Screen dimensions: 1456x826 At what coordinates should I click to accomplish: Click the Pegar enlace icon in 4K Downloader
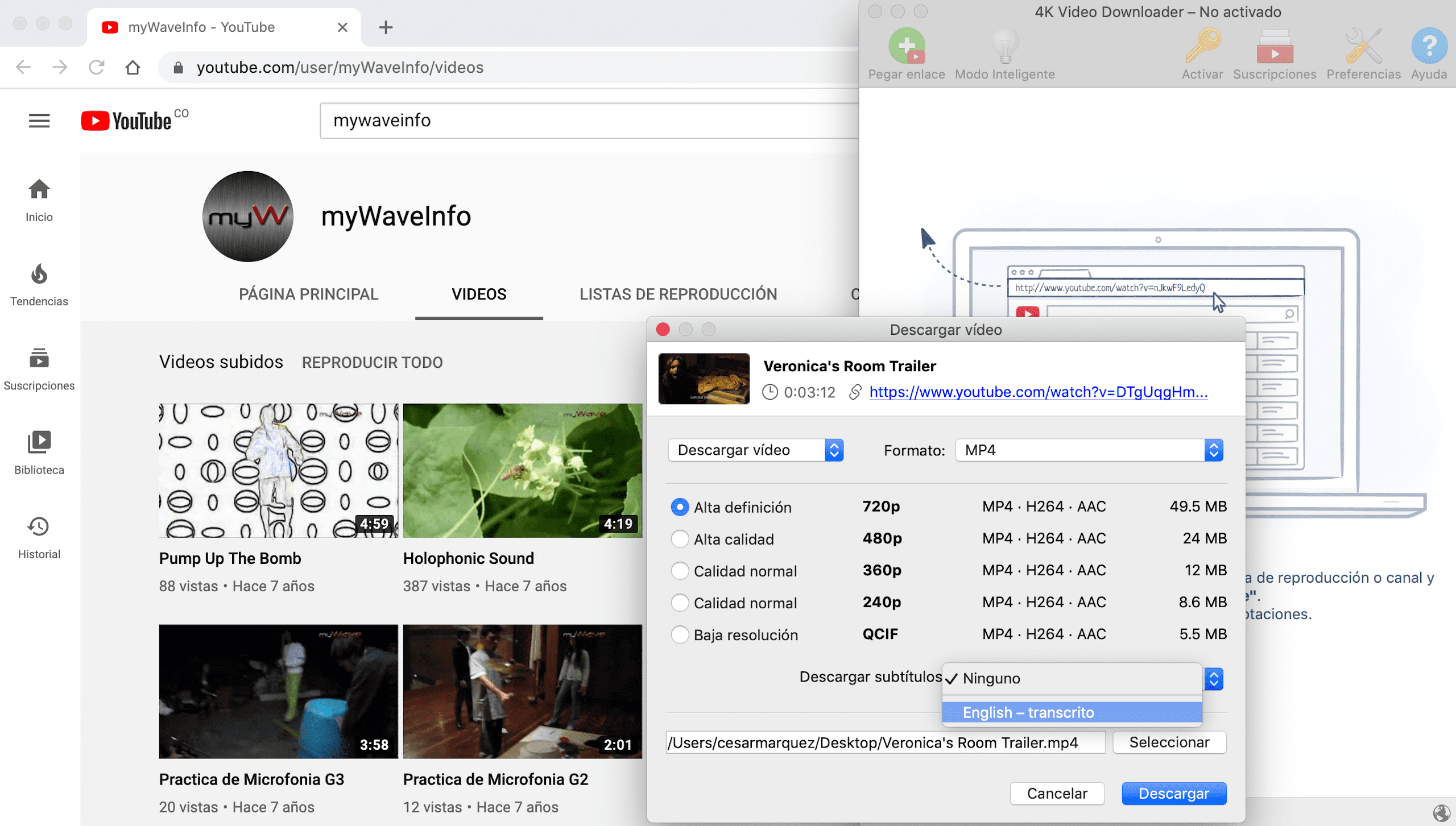coord(907,47)
